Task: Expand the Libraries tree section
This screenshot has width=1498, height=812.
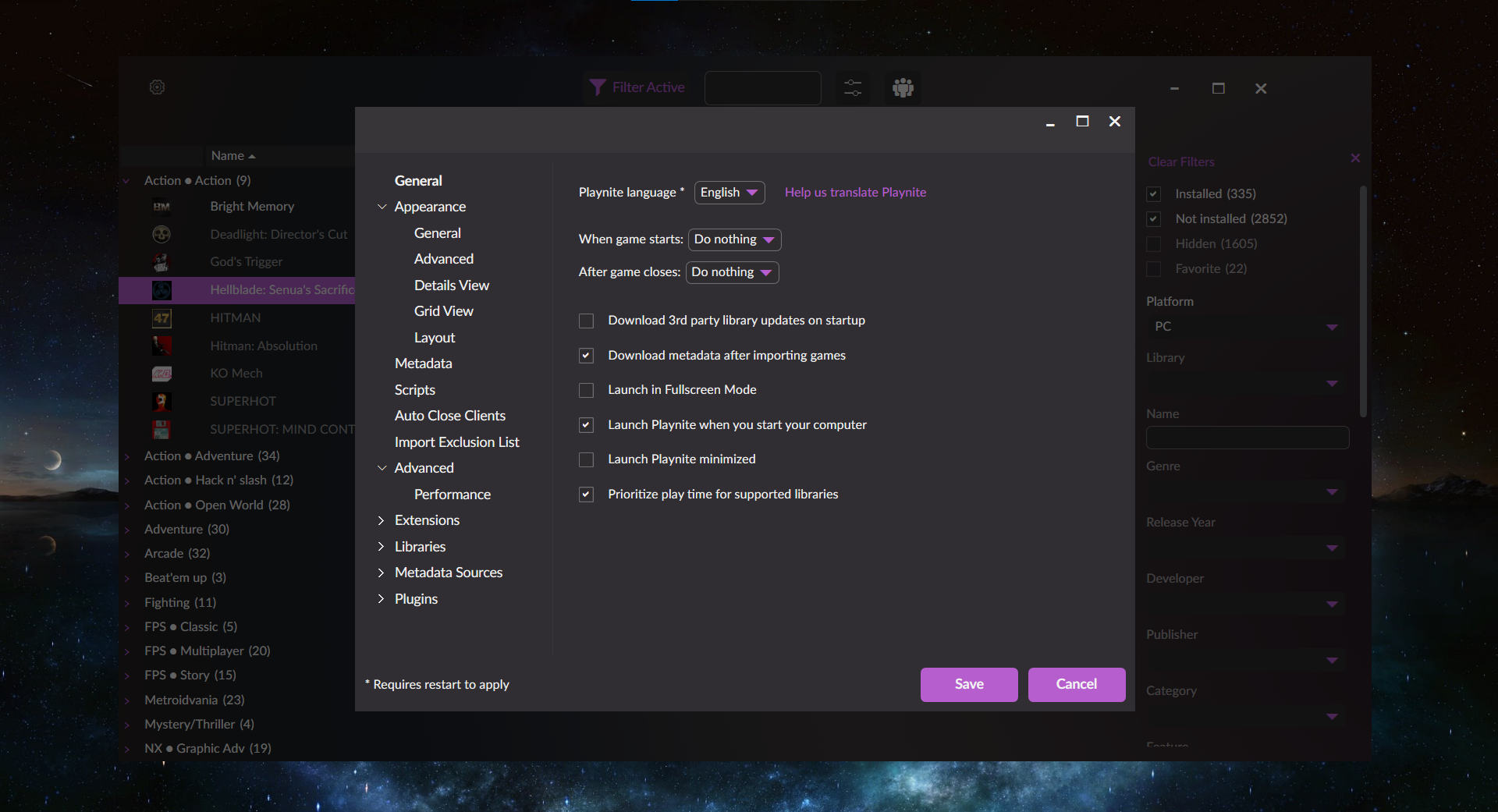Action: click(381, 547)
